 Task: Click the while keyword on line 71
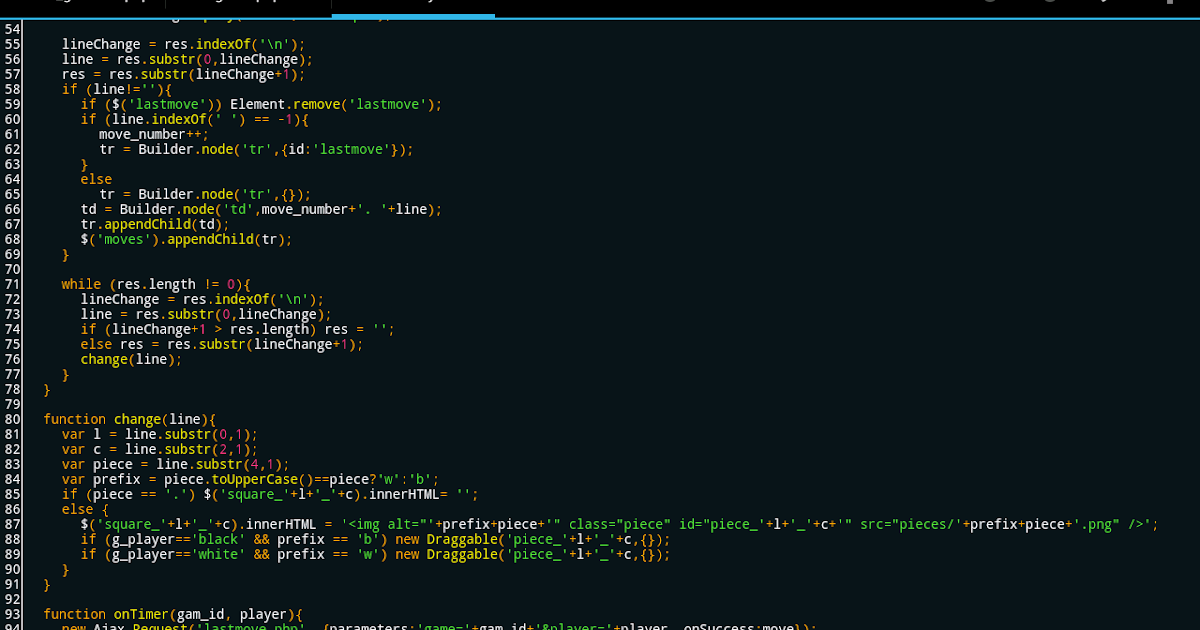pos(81,284)
